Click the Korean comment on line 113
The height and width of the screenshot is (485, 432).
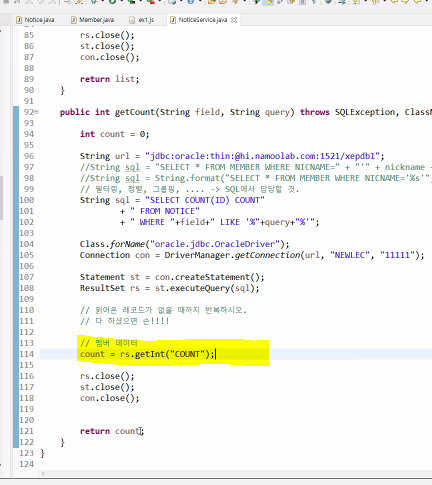pos(109,343)
